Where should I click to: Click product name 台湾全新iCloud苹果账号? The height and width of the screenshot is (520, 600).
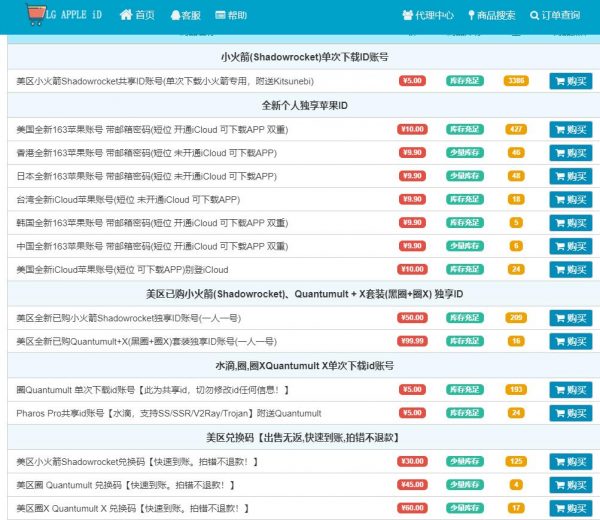[128, 200]
